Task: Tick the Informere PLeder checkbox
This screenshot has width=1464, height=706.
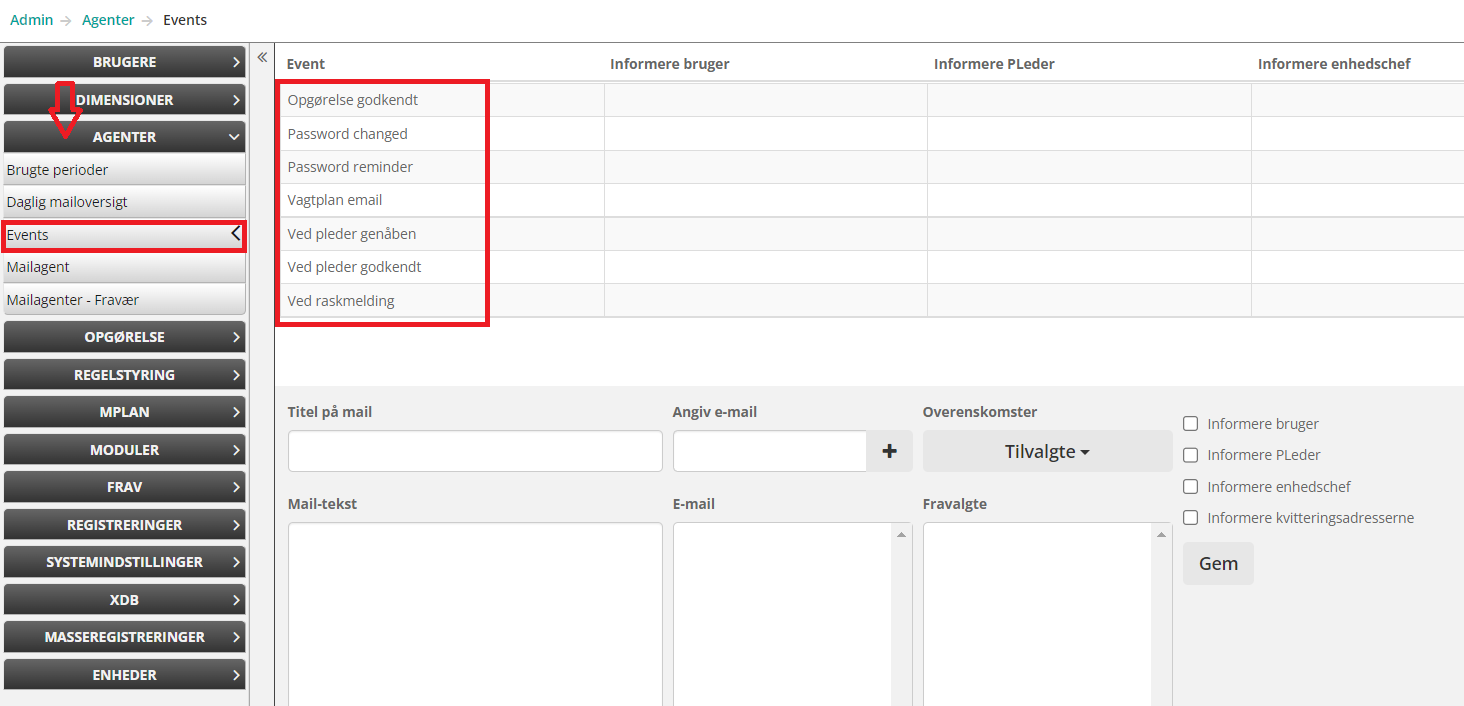Action: click(x=1190, y=455)
